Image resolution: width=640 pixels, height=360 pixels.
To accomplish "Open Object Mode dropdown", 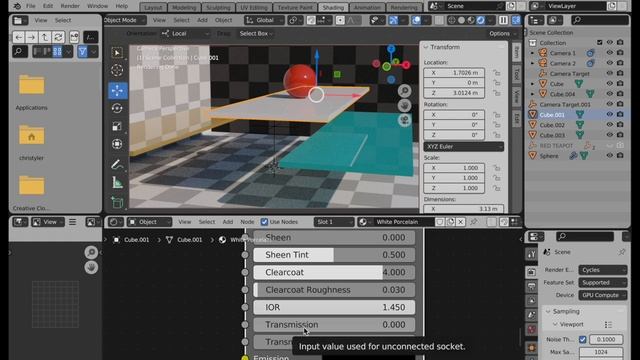I will coord(125,20).
